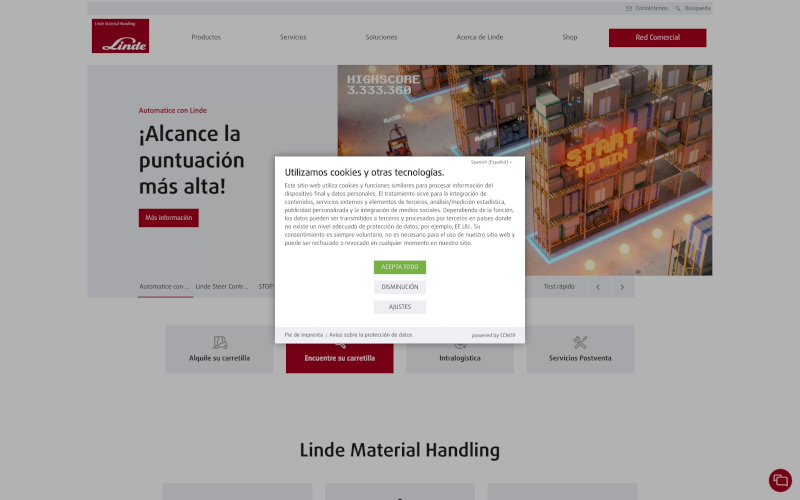Click the magnifier icon beside Búsqueda
This screenshot has height=500, width=800.
678,8
